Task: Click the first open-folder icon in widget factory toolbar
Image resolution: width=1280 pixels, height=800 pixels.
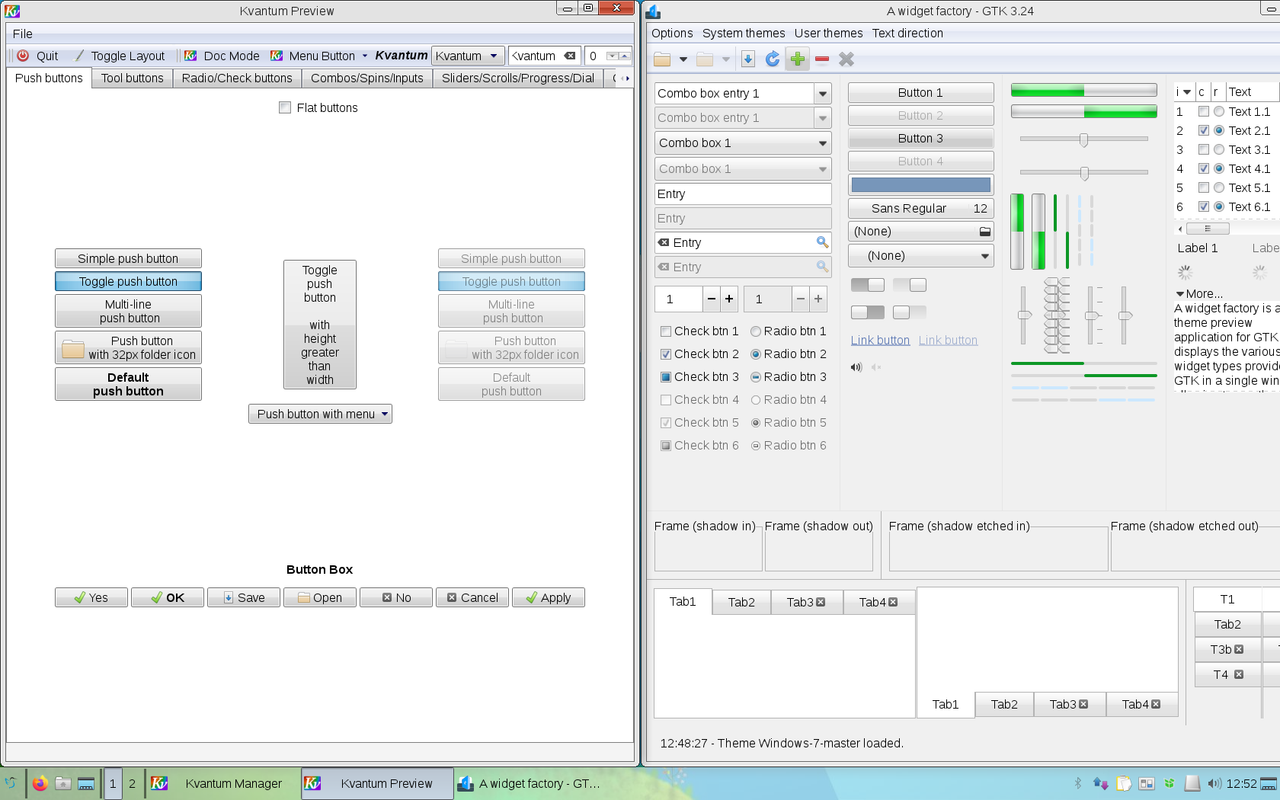Action: (662, 59)
